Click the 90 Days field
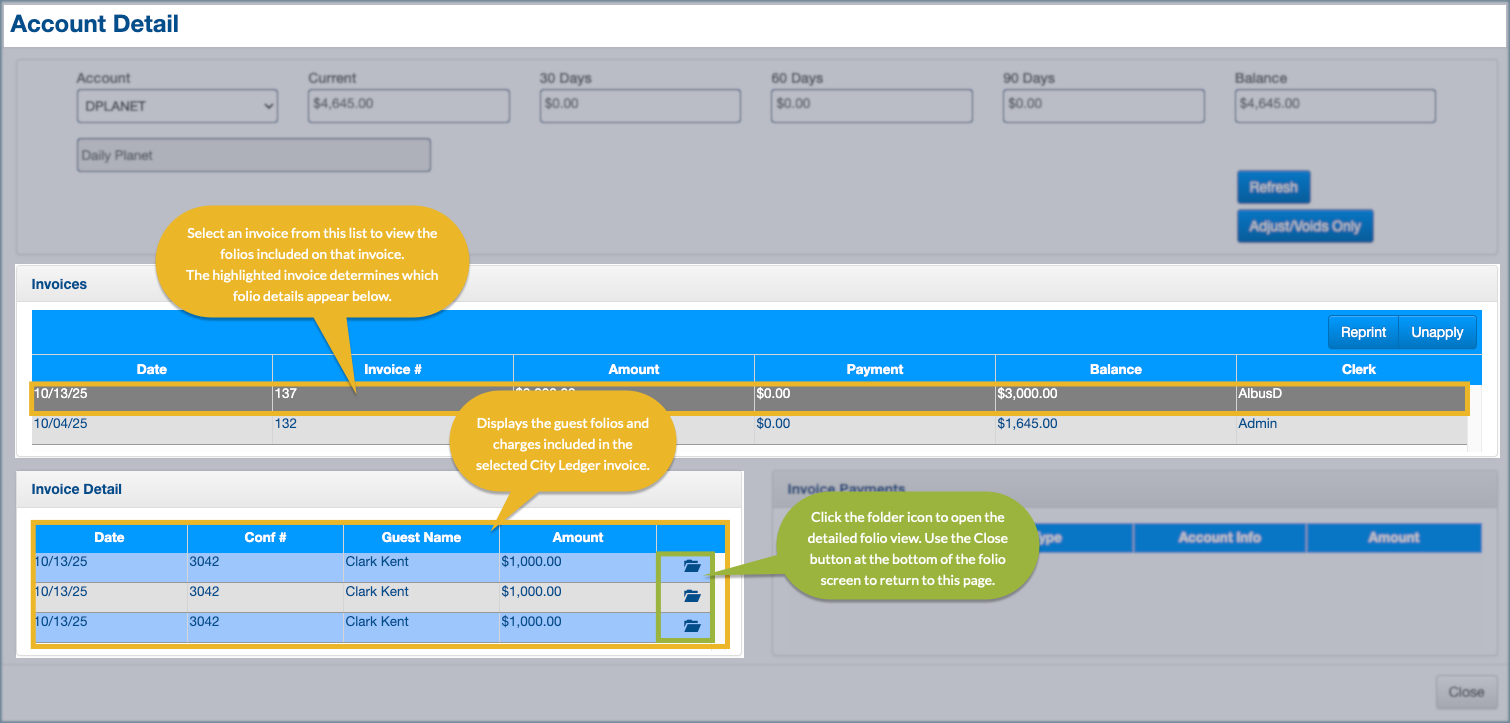The width and height of the screenshot is (1510, 723). click(1103, 104)
